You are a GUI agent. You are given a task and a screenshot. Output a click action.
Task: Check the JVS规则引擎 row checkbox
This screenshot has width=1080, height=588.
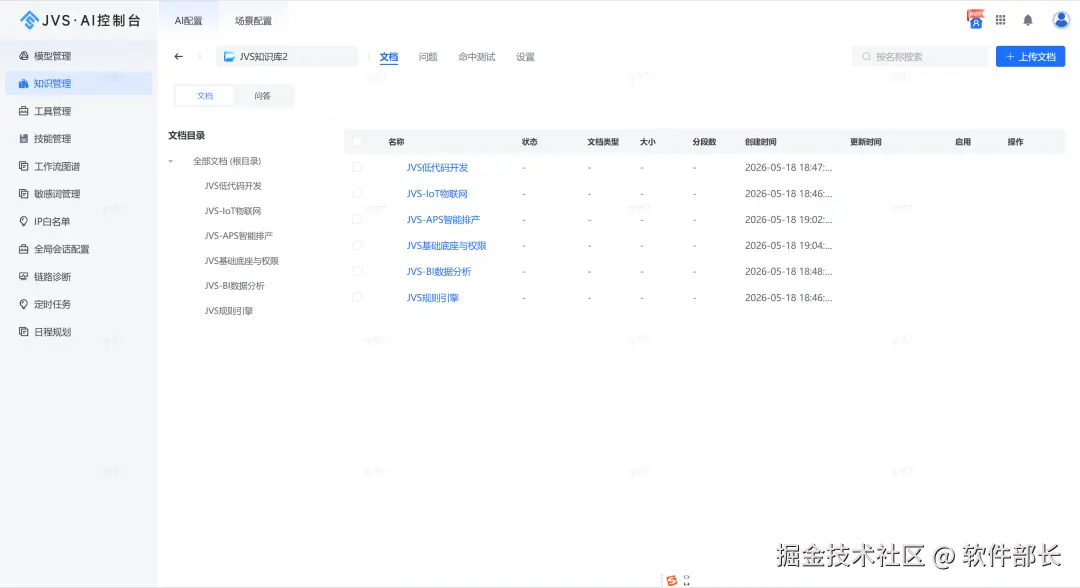(x=357, y=297)
